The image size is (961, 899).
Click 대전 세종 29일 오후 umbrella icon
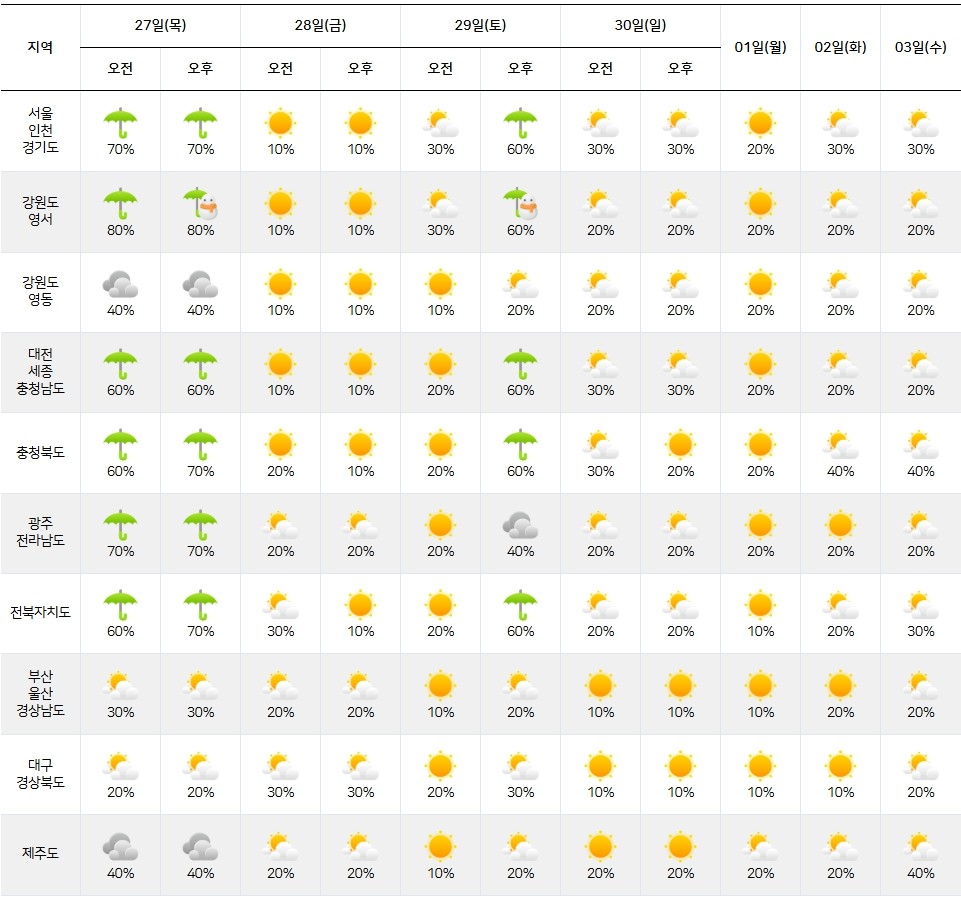(520, 364)
